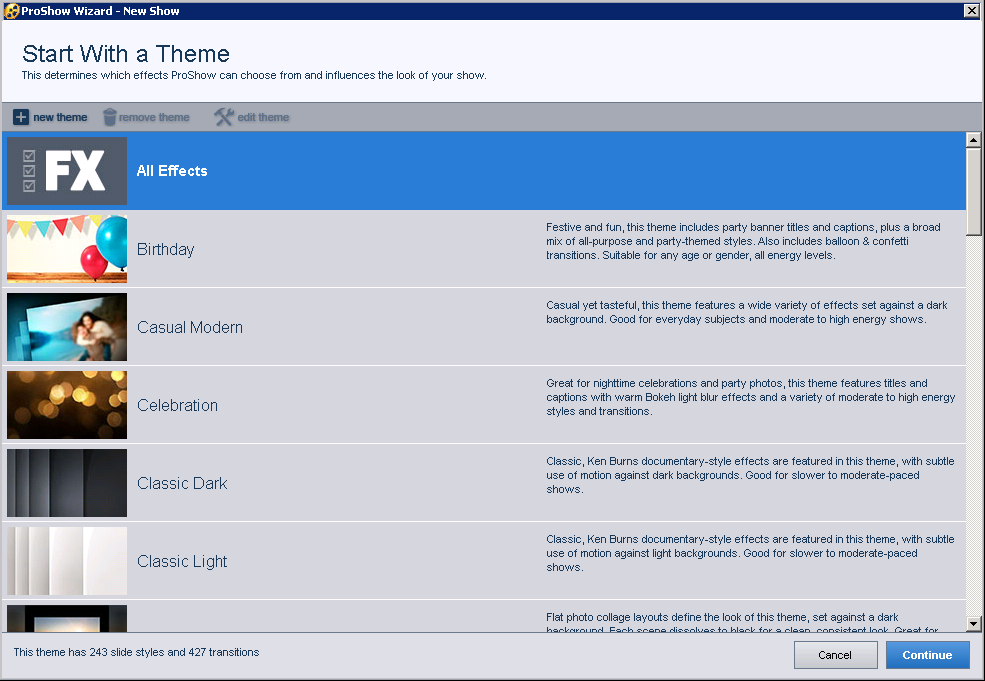Image resolution: width=985 pixels, height=681 pixels.
Task: Click the ProShow app icon in title bar
Action: tap(11, 10)
